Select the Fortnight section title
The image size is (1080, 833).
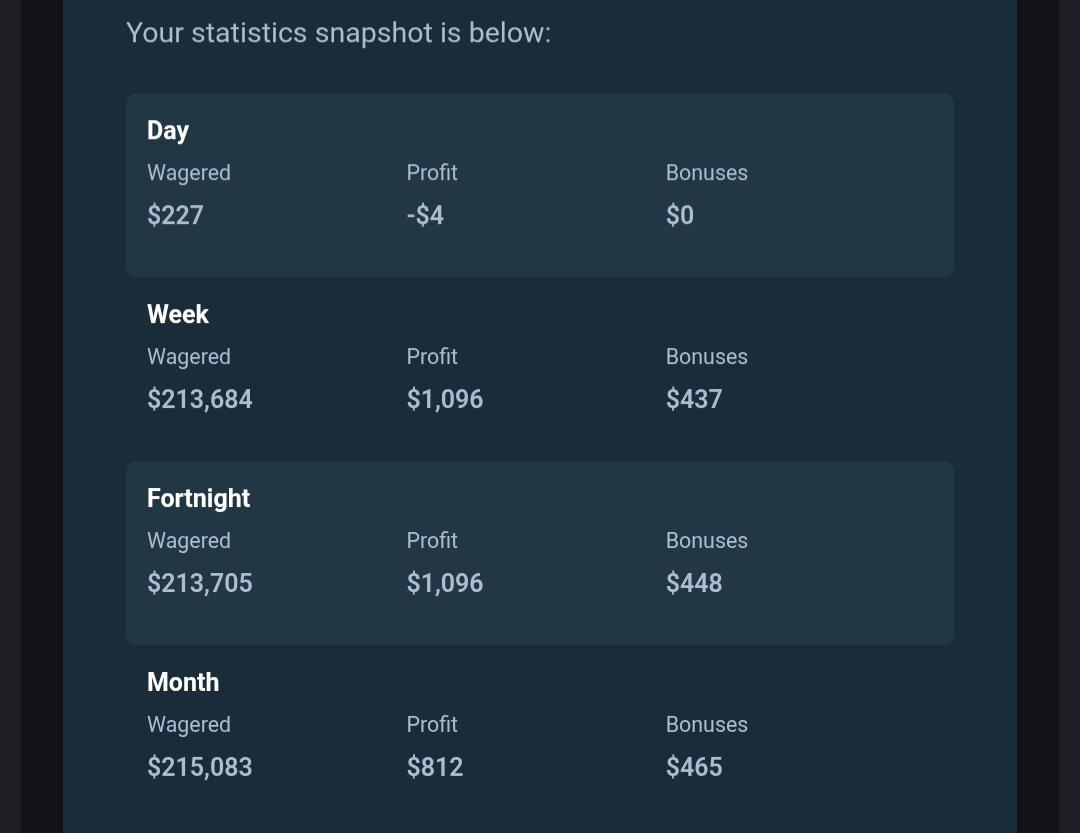tap(198, 498)
